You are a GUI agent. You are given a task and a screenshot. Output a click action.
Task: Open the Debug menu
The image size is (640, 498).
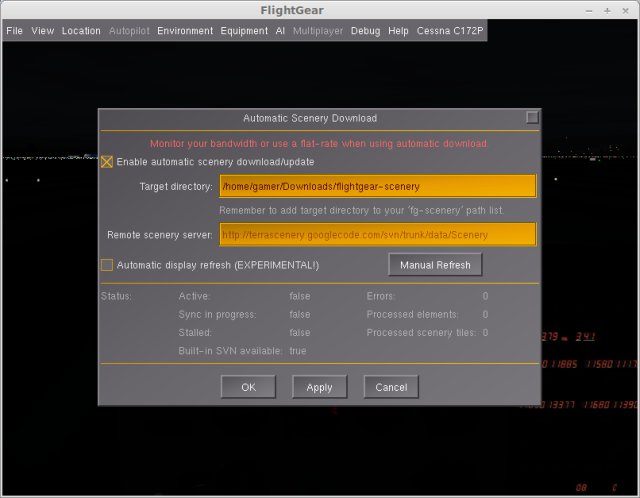[365, 31]
